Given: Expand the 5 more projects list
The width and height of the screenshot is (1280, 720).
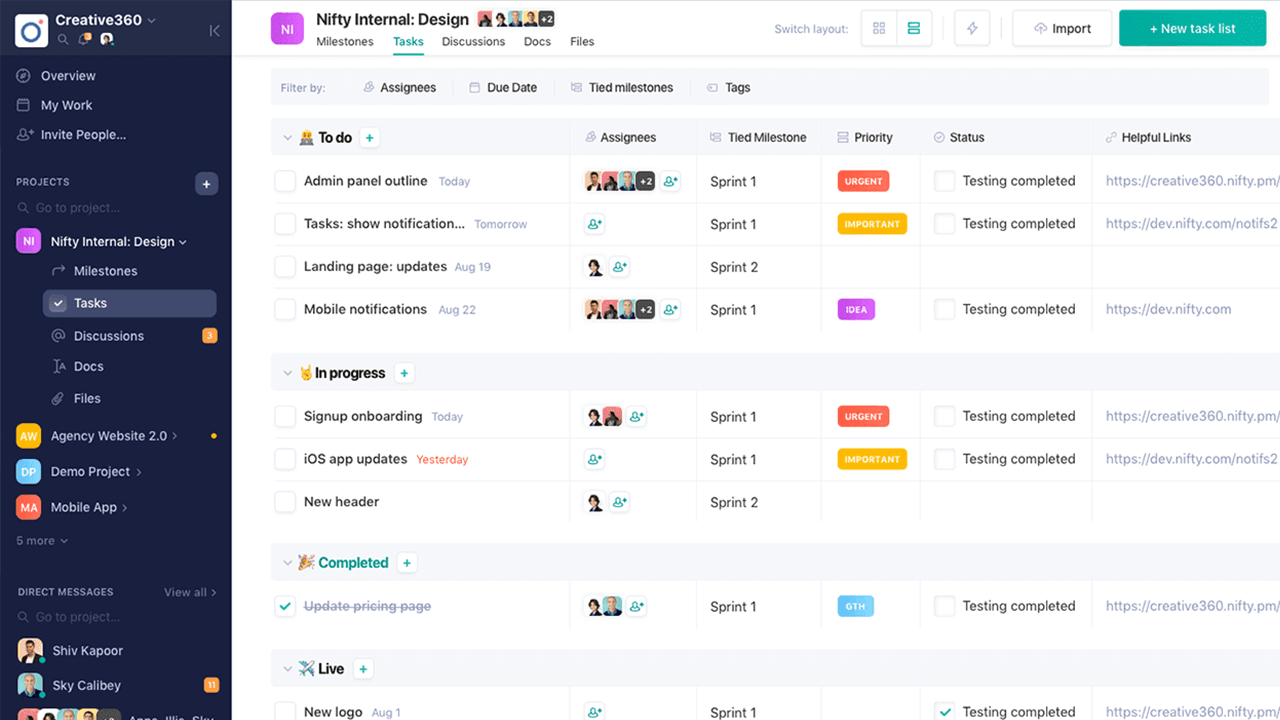Looking at the screenshot, I should [x=42, y=541].
